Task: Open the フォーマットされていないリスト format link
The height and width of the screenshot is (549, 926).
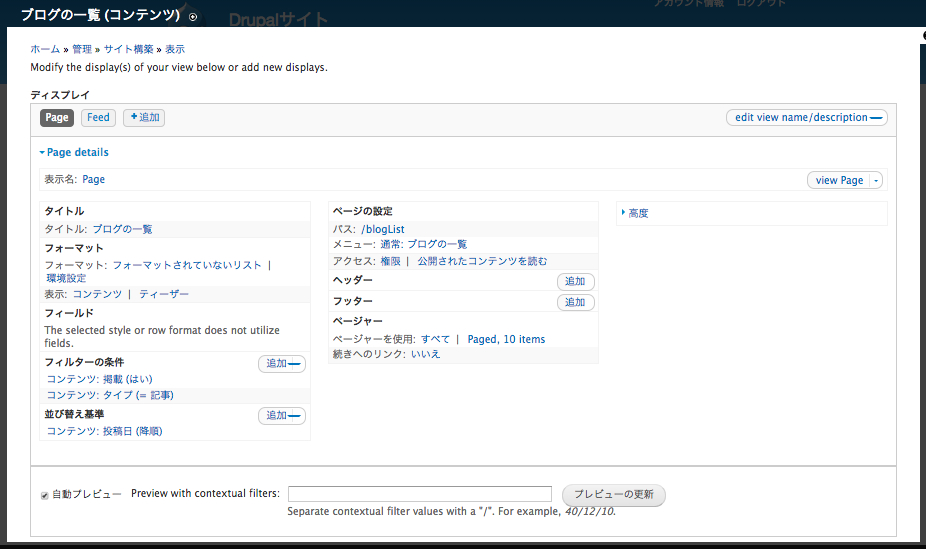Action: [x=187, y=265]
